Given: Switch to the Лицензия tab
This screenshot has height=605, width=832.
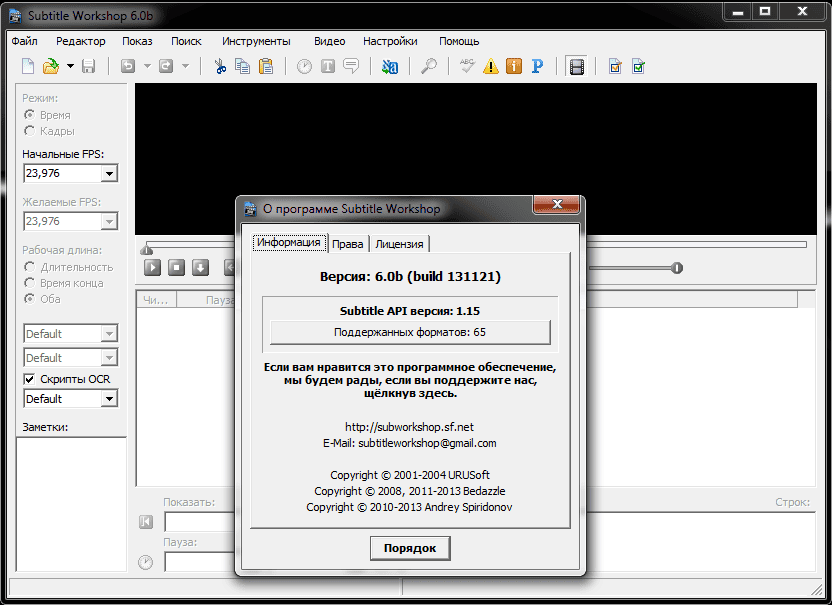Looking at the screenshot, I should click(x=399, y=244).
